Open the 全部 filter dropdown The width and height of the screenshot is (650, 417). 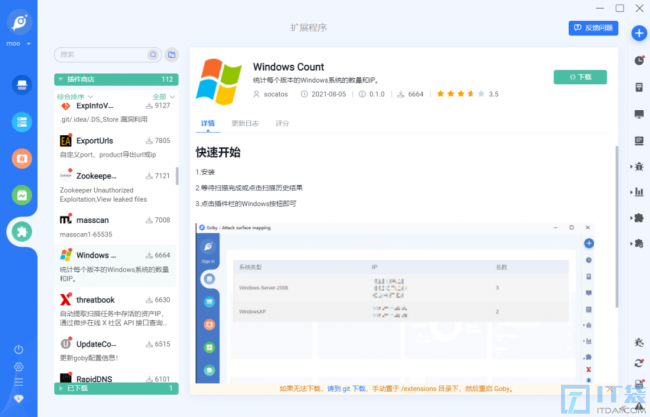[164, 97]
